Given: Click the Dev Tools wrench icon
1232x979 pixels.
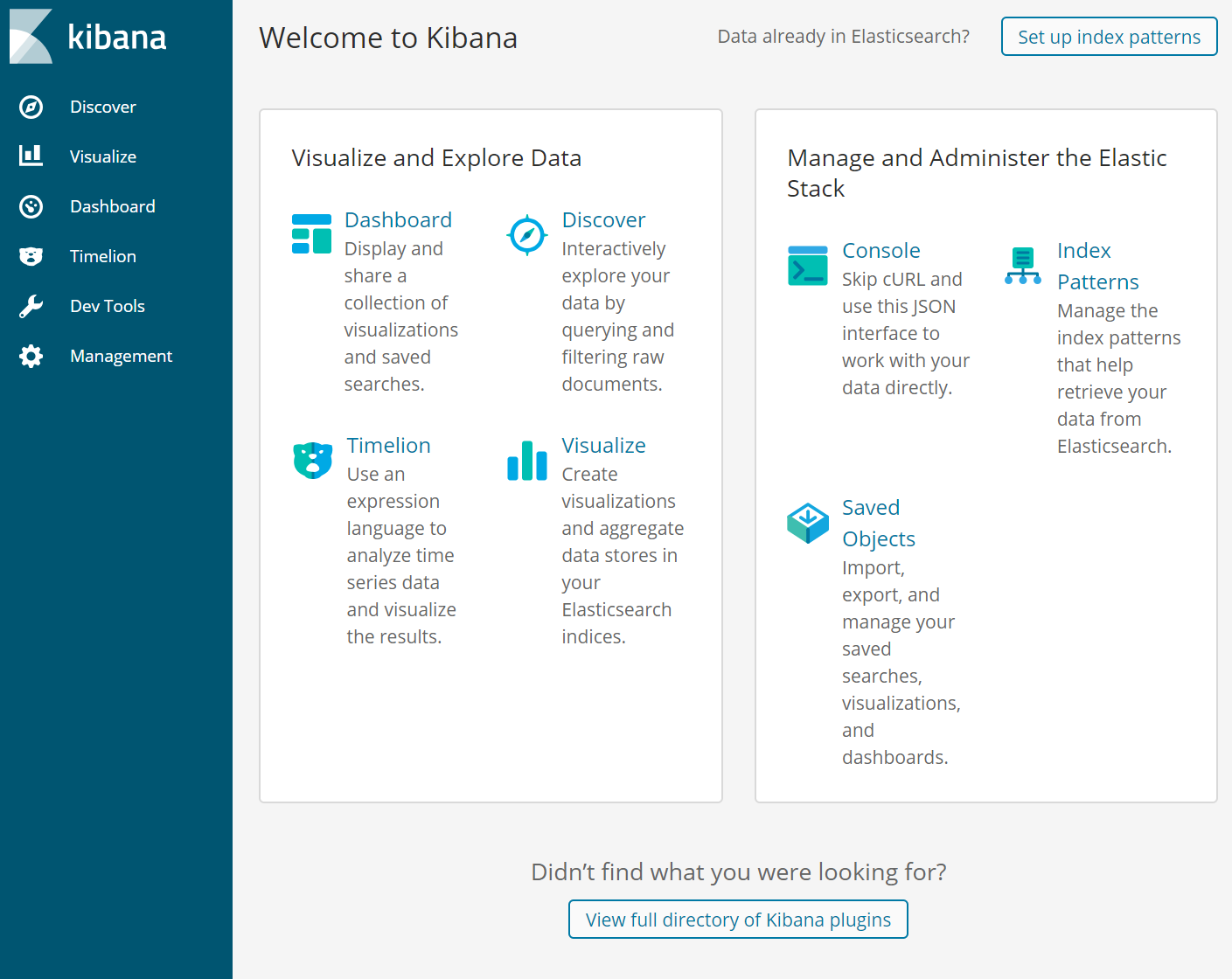Looking at the screenshot, I should point(31,306).
